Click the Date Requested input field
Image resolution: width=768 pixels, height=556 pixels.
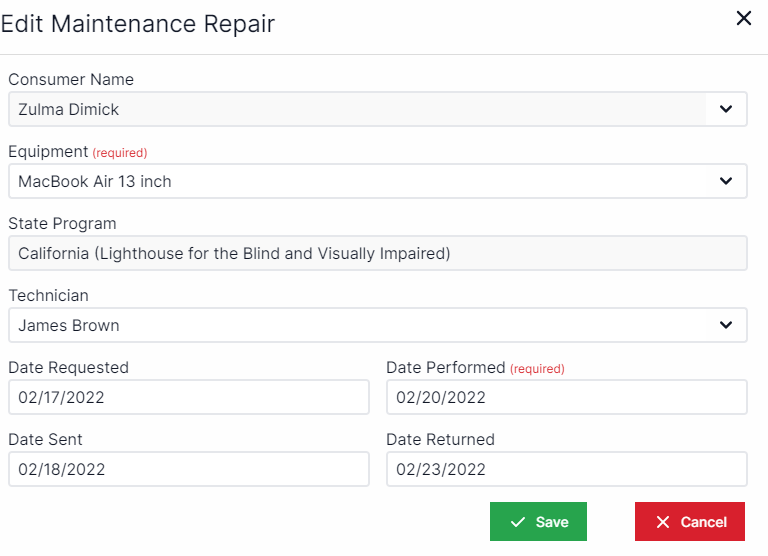(x=189, y=397)
